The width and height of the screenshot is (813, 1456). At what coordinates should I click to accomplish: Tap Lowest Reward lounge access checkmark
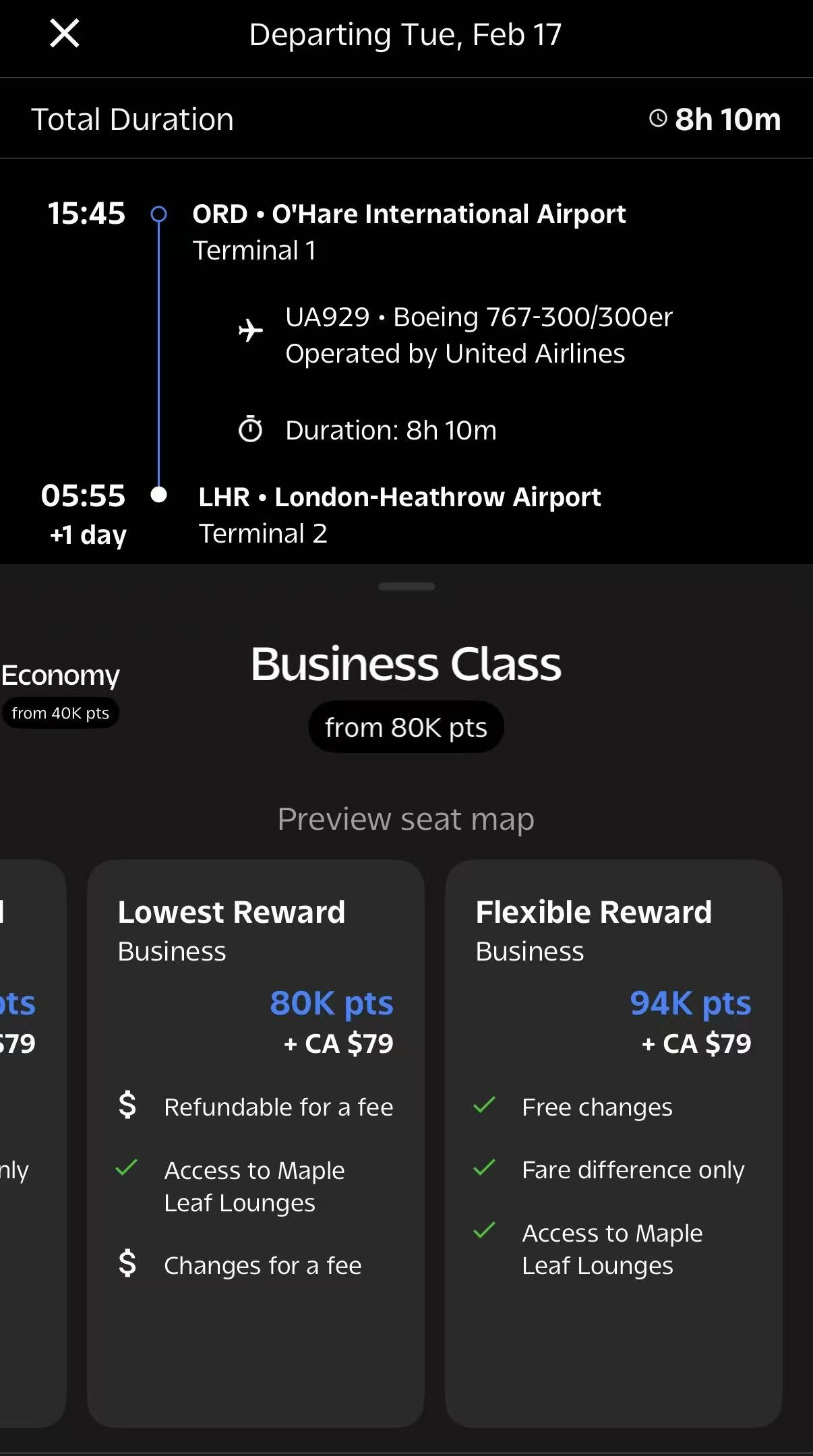(x=127, y=1168)
